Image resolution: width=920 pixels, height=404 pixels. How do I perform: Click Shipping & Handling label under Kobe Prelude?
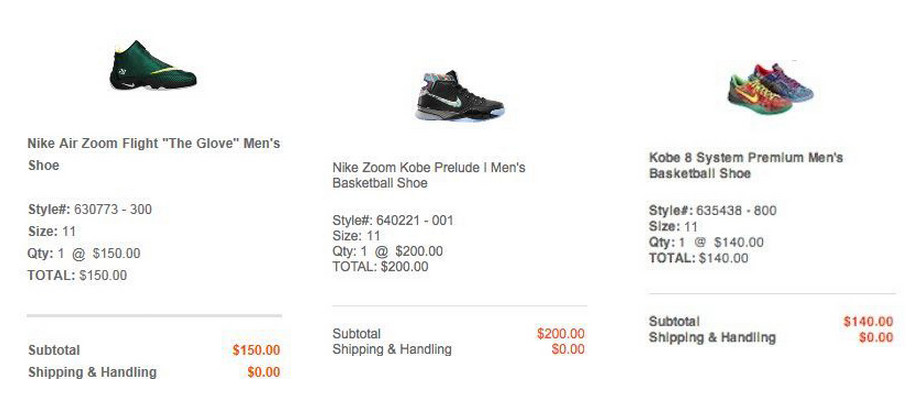(x=392, y=350)
